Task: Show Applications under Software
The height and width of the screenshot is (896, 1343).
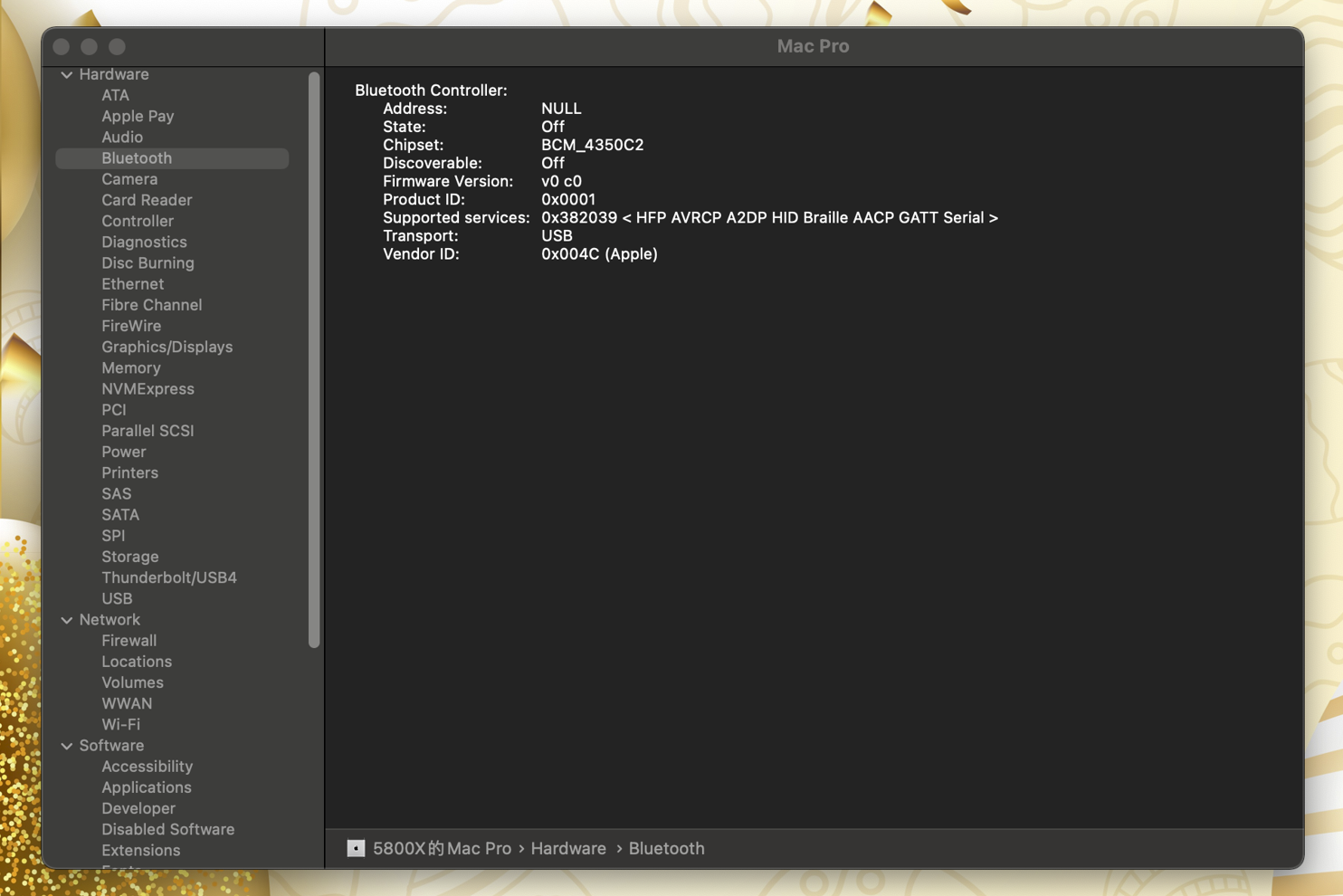Action: point(147,787)
